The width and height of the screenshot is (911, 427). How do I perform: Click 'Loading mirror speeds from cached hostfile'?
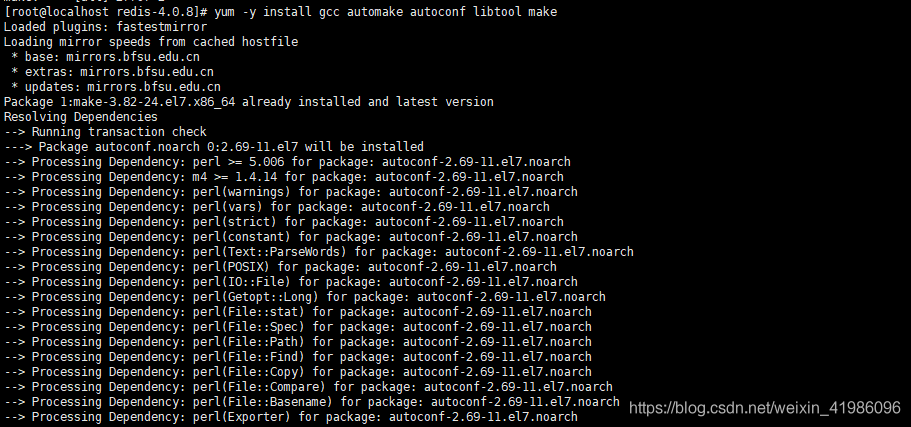pos(150,42)
